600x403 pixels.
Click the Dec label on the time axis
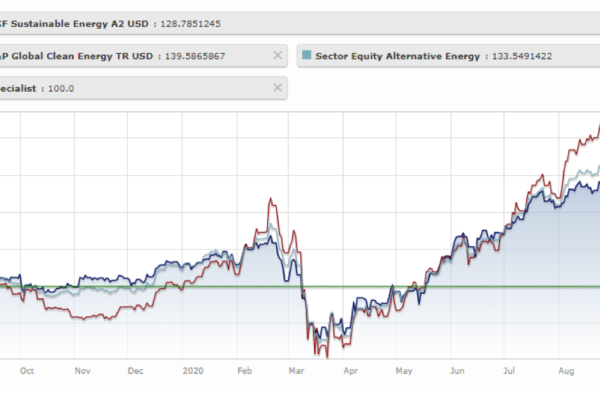(x=135, y=370)
